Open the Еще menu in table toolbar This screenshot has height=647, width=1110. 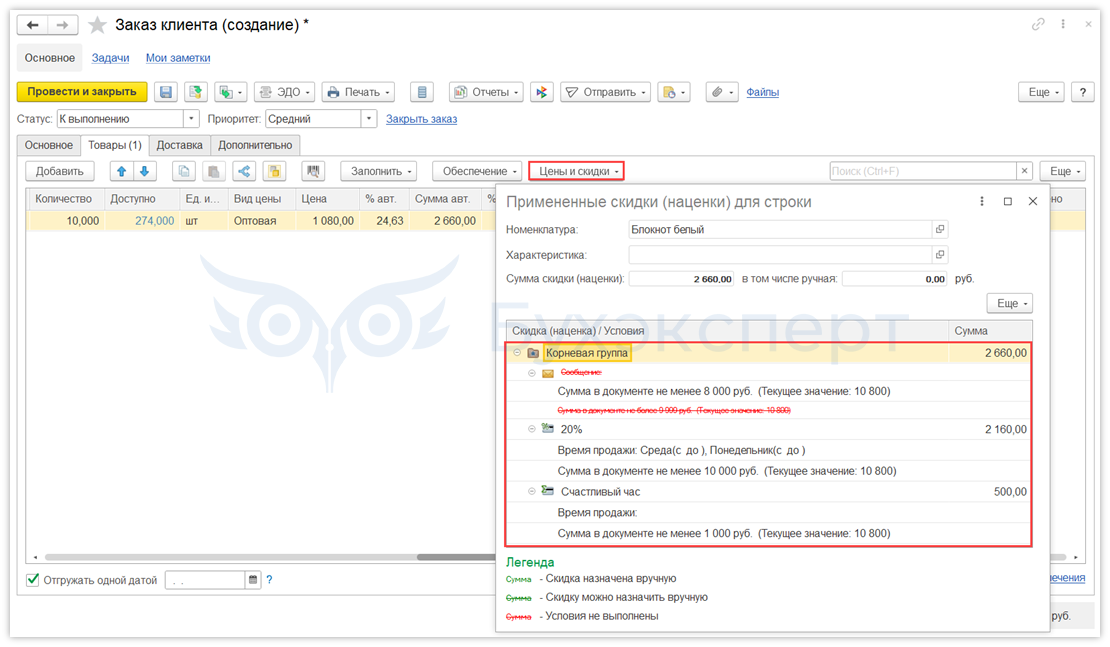(1063, 171)
